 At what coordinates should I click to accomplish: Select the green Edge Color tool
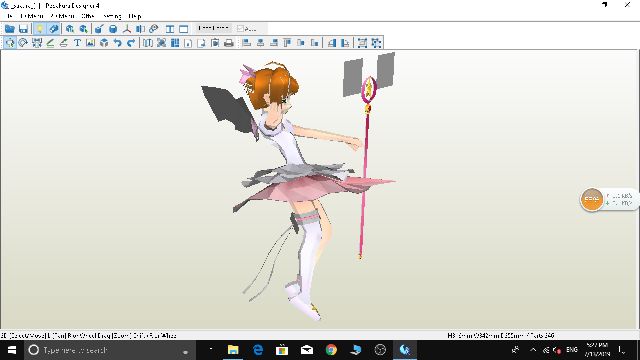[x=50, y=42]
